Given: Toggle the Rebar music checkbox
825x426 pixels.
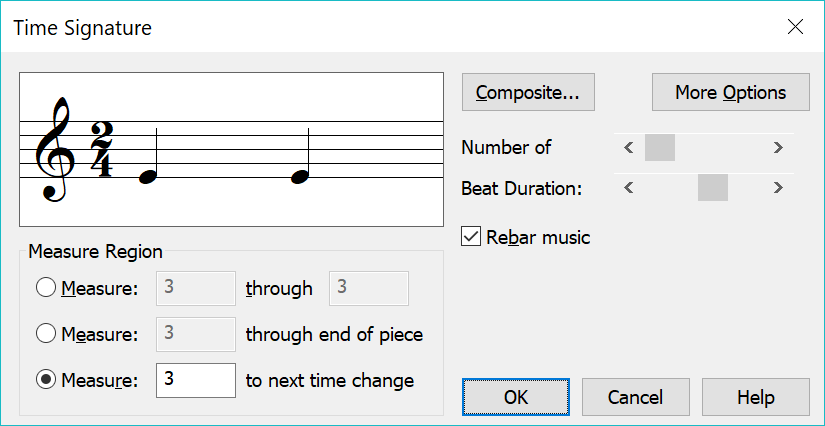Looking at the screenshot, I should coord(471,237).
